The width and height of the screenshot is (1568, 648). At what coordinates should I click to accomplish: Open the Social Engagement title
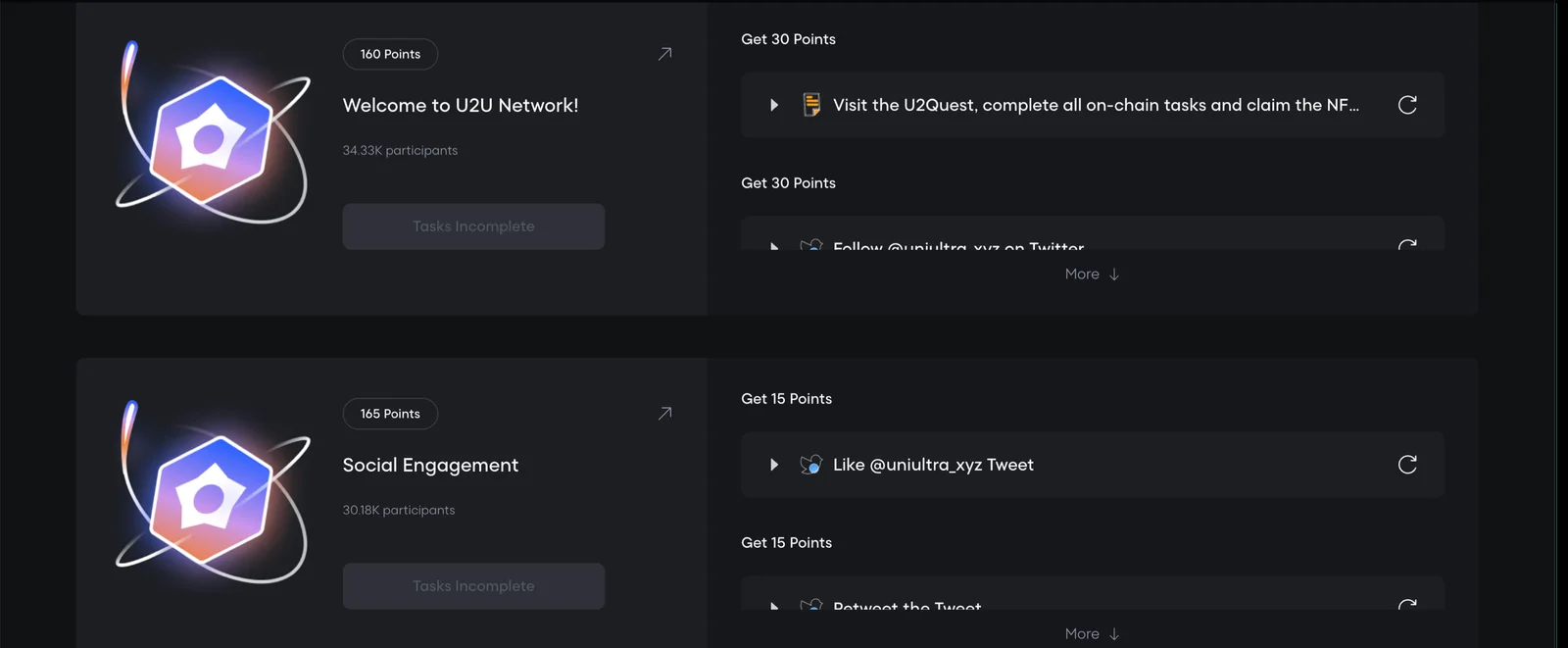430,466
